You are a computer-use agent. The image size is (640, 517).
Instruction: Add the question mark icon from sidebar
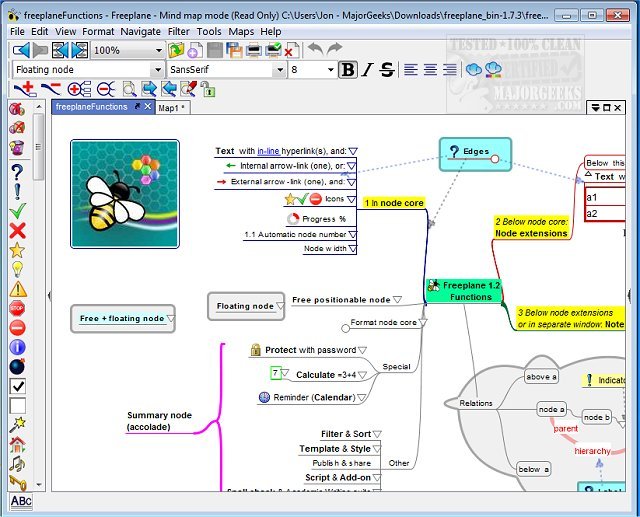(x=16, y=173)
